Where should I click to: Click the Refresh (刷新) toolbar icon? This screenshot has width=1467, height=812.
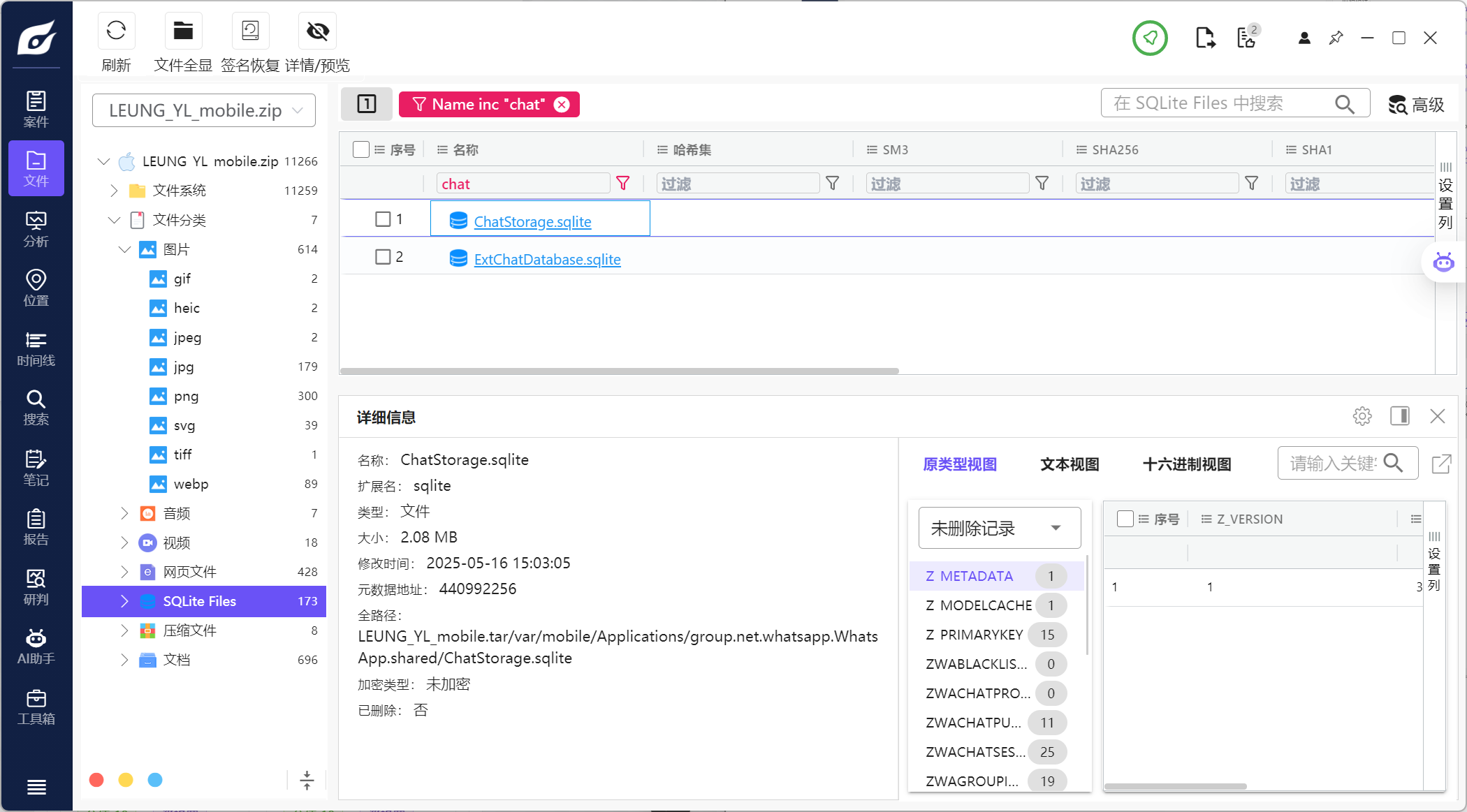[116, 31]
